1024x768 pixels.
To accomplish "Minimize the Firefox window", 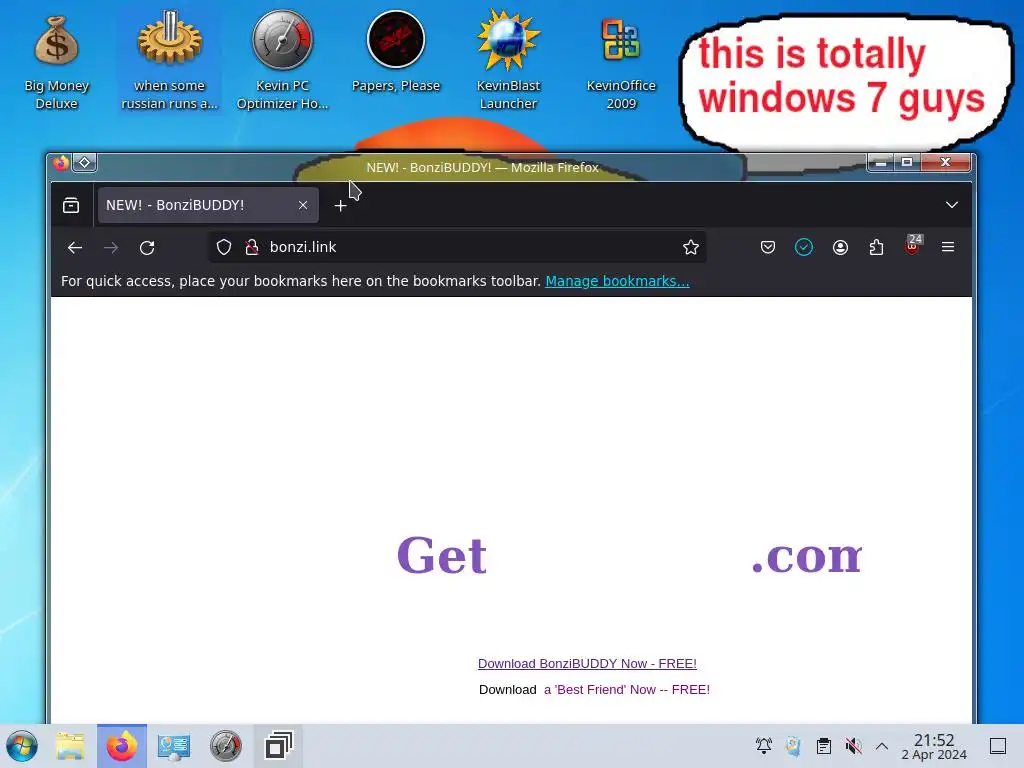I will (881, 163).
